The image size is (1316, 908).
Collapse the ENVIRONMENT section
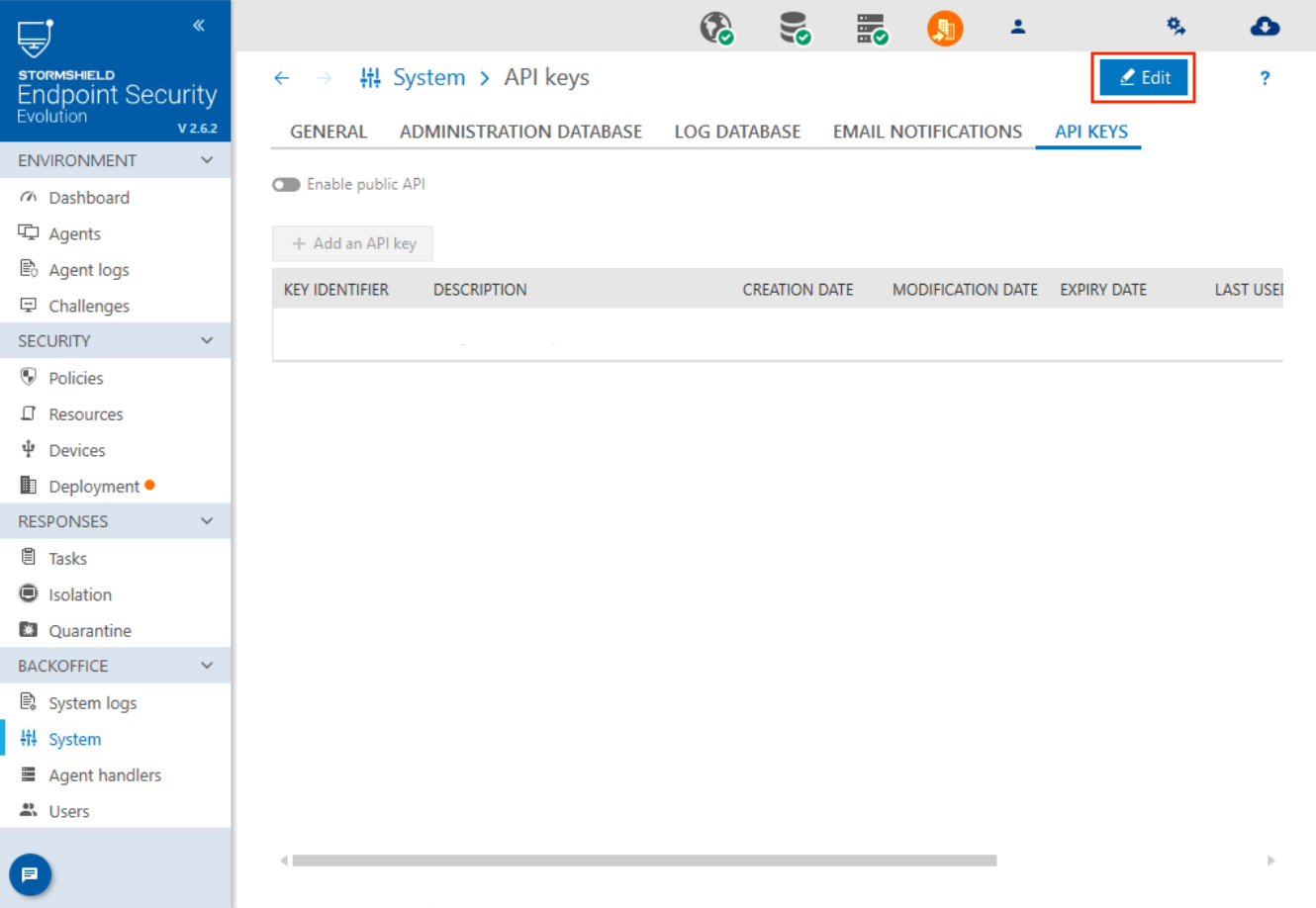point(207,160)
